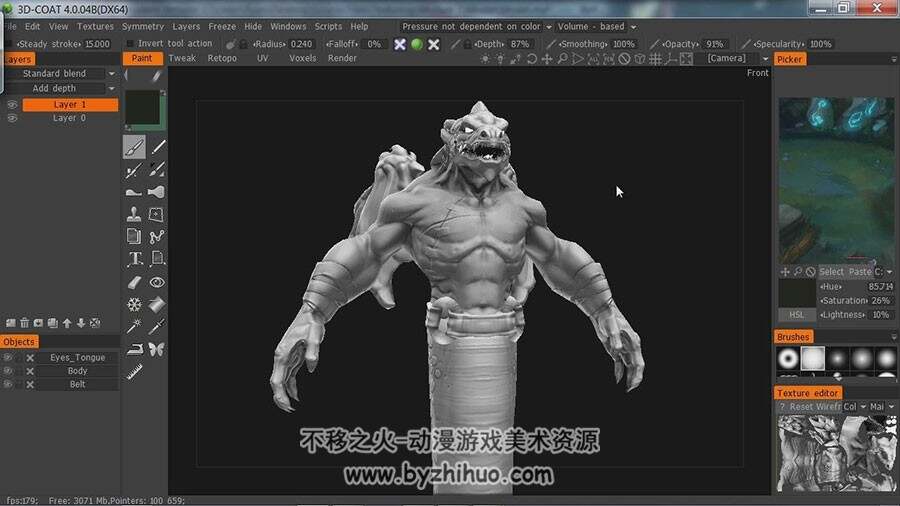The height and width of the screenshot is (506, 900).
Task: Open the Symmetry menu
Action: click(143, 26)
